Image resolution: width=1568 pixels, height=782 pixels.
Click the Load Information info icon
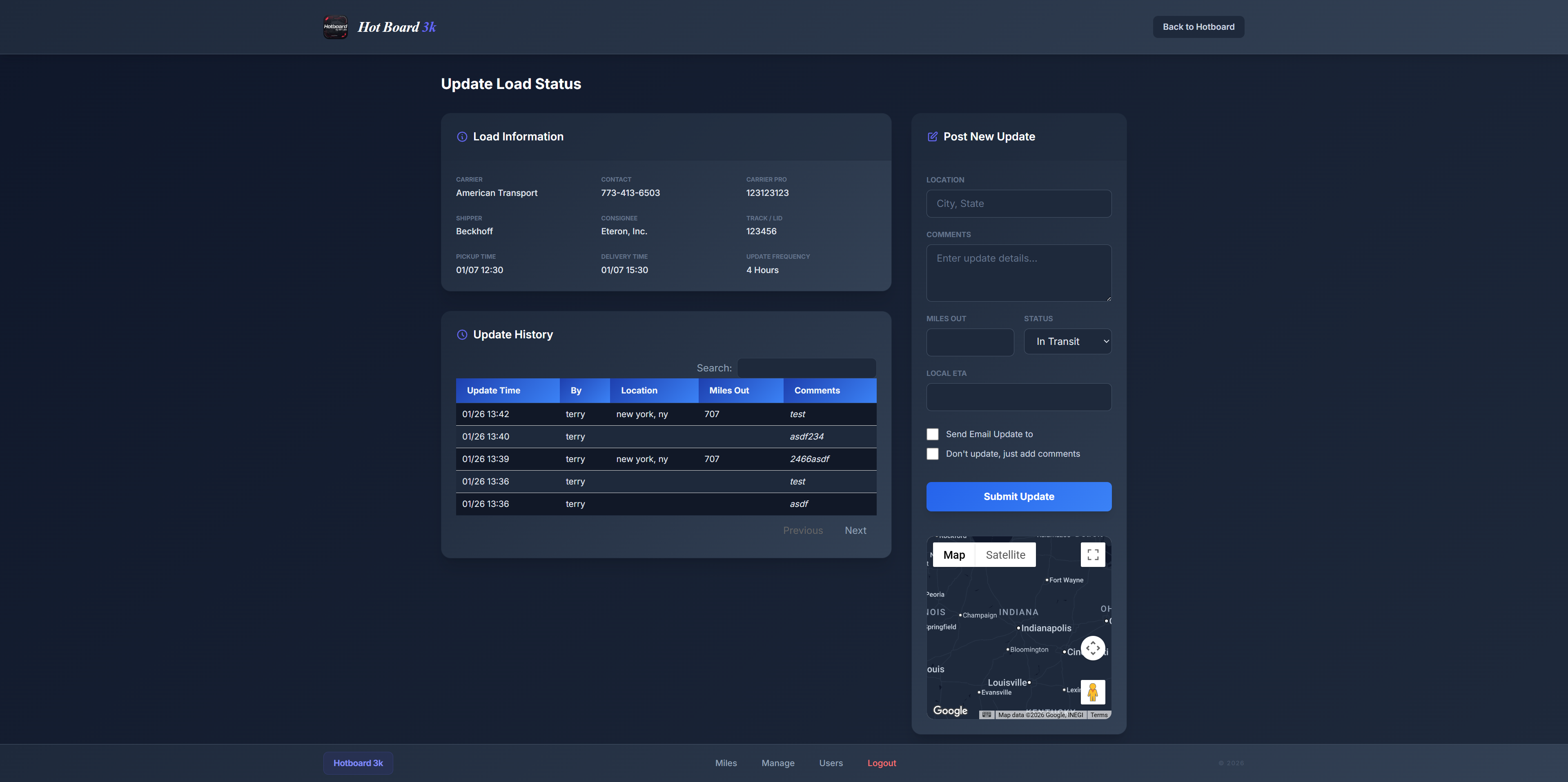462,137
